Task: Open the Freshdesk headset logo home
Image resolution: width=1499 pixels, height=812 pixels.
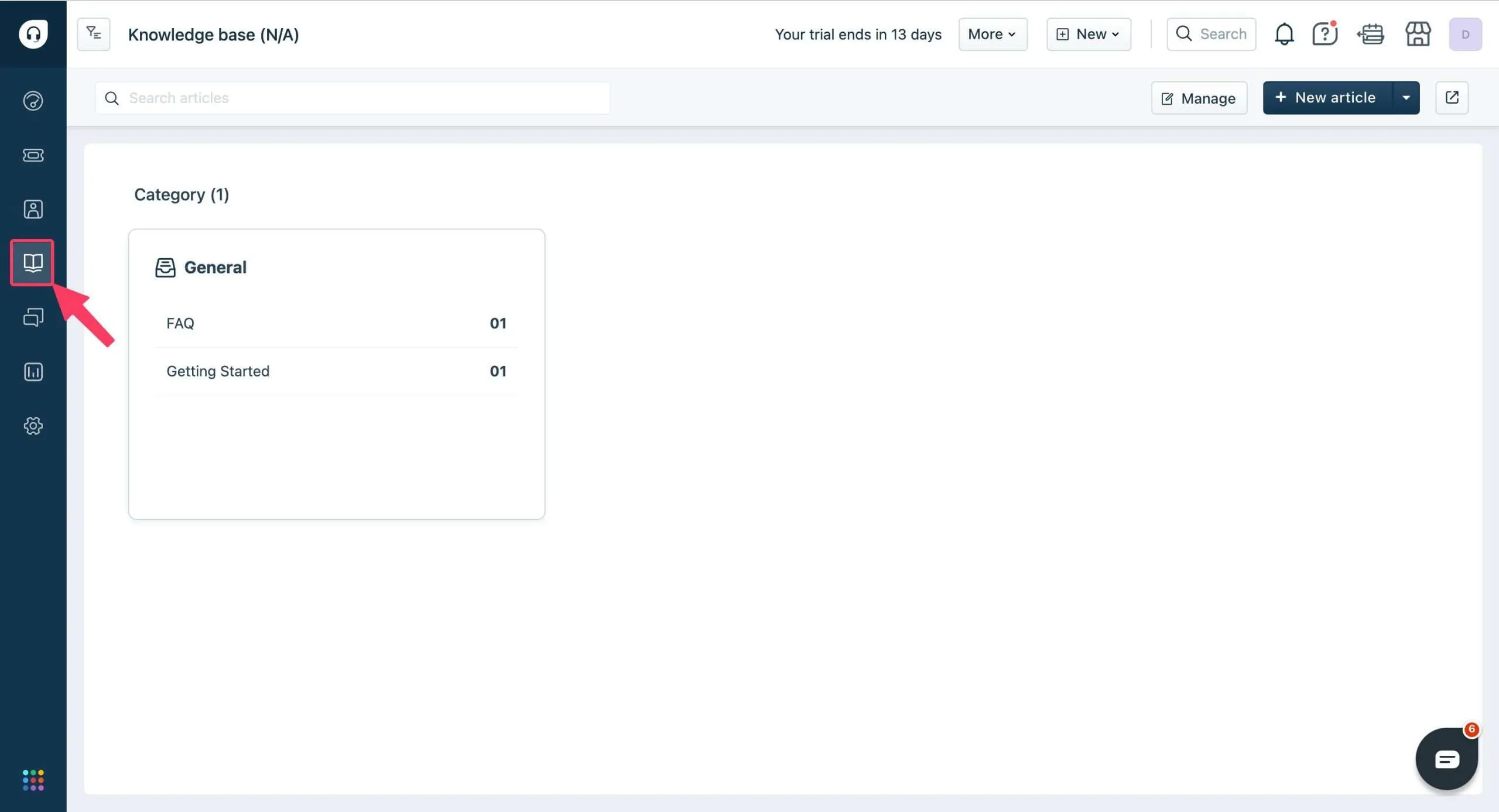Action: tap(33, 34)
